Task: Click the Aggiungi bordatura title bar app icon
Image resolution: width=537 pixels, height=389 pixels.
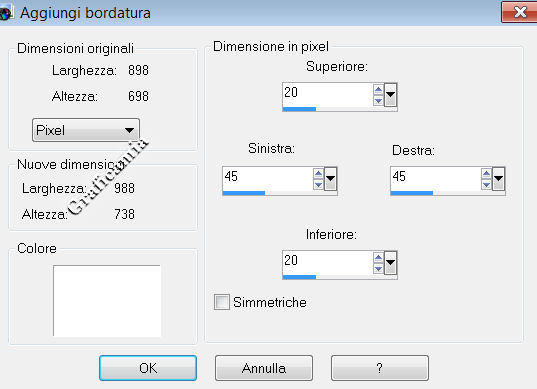Action: tap(6, 13)
